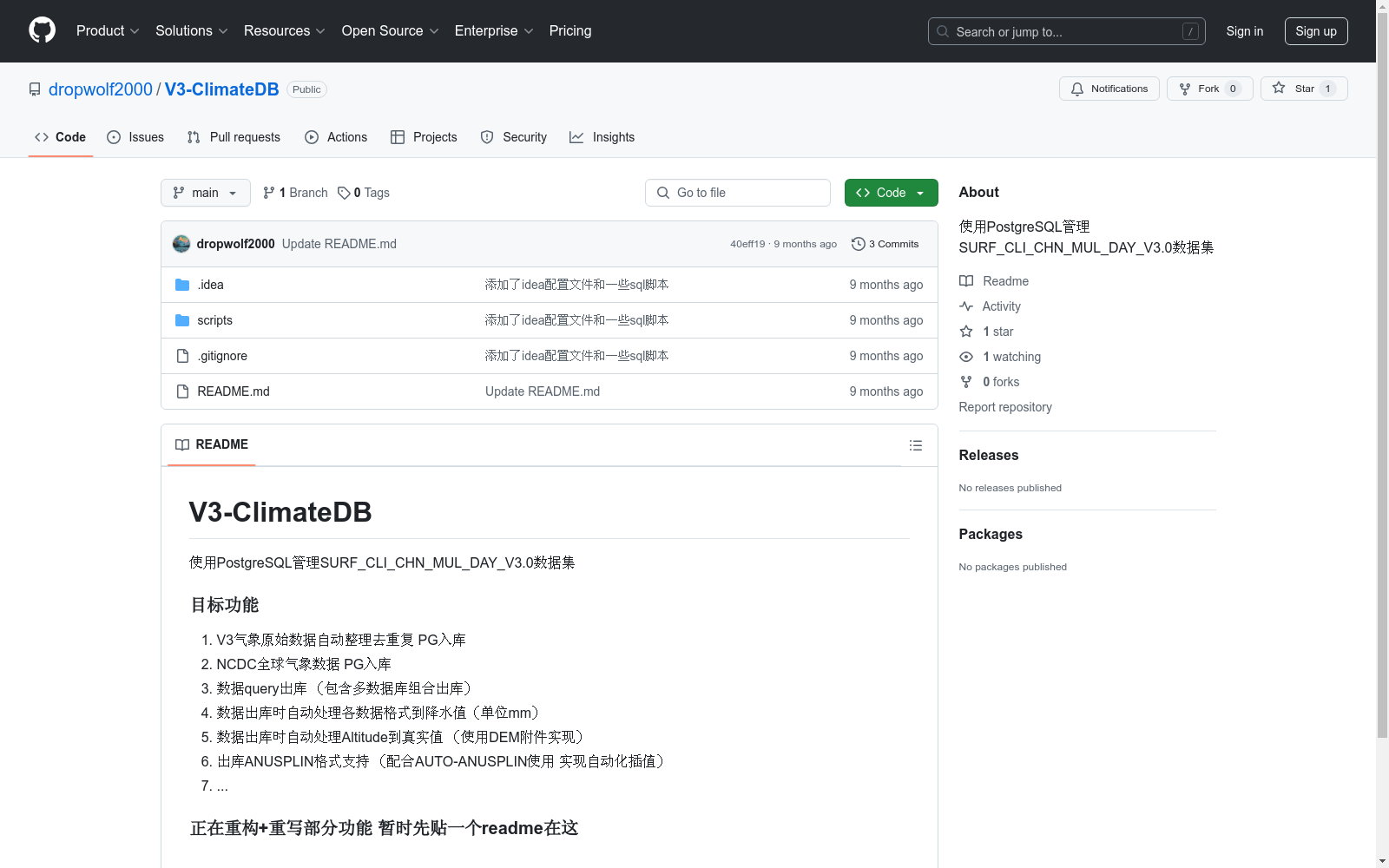Open the Insights tab
This screenshot has width=1389, height=868.
602,137
